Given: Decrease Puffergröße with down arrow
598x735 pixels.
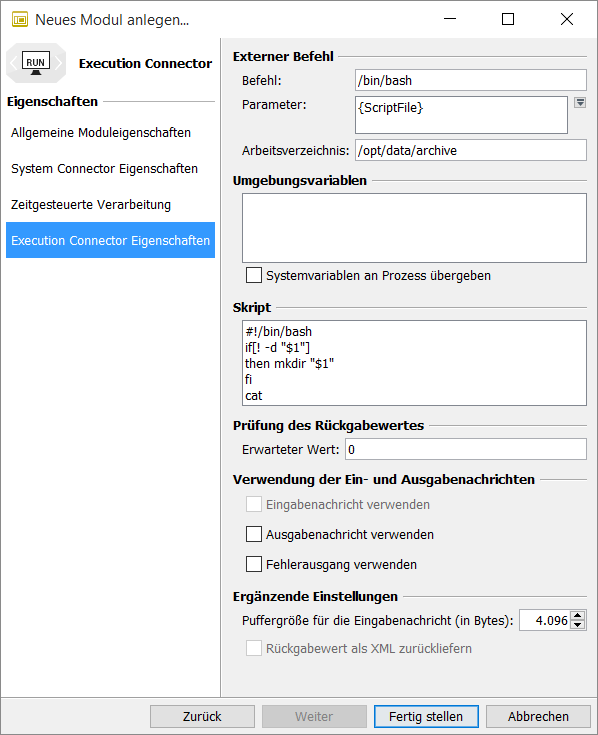Looking at the screenshot, I should [x=578, y=625].
